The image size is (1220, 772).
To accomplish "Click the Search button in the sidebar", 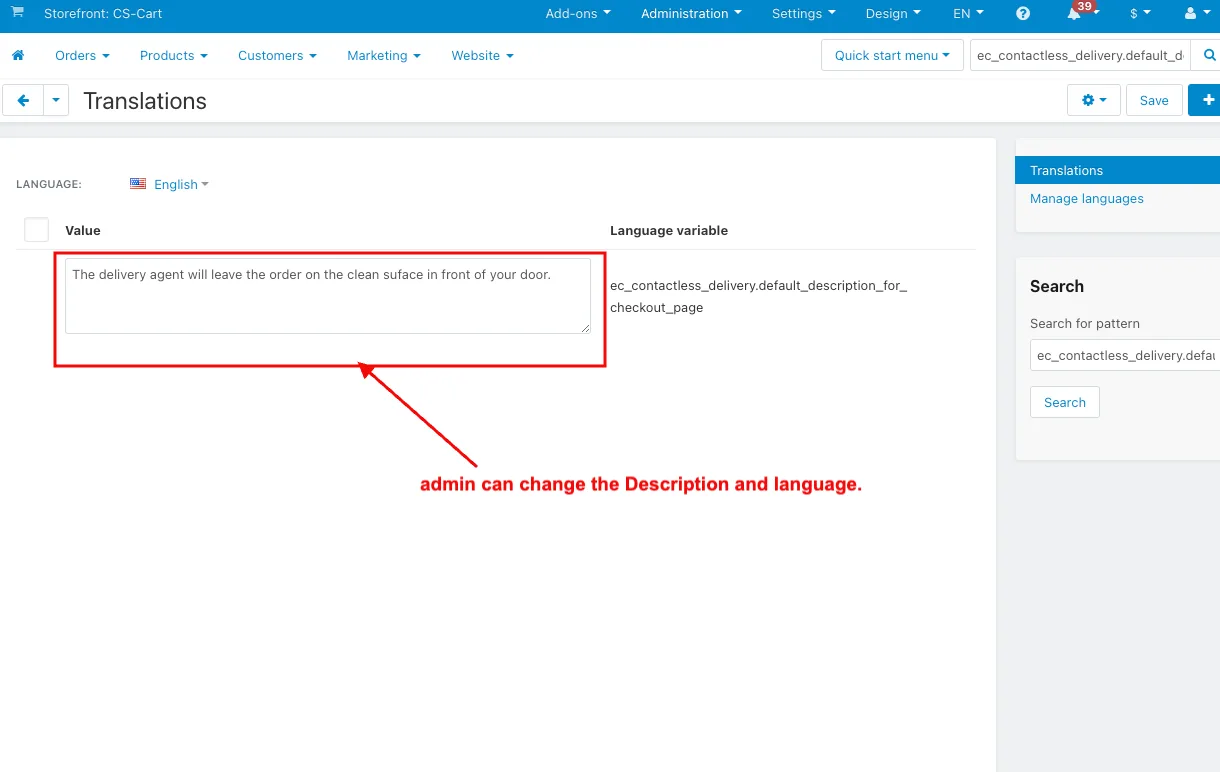I will (1064, 402).
